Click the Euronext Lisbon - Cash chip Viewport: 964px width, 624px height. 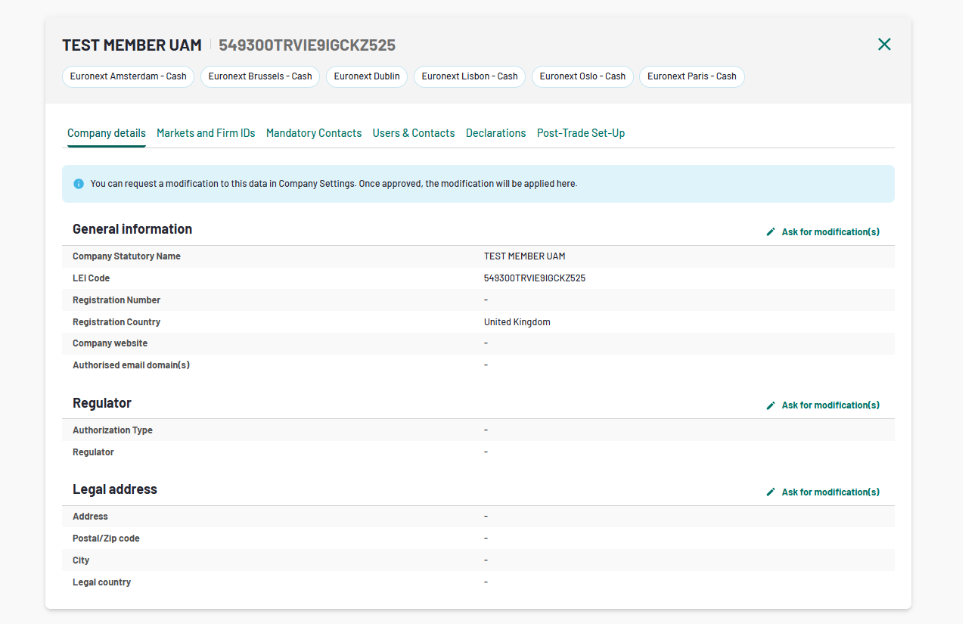pyautogui.click(x=470, y=76)
